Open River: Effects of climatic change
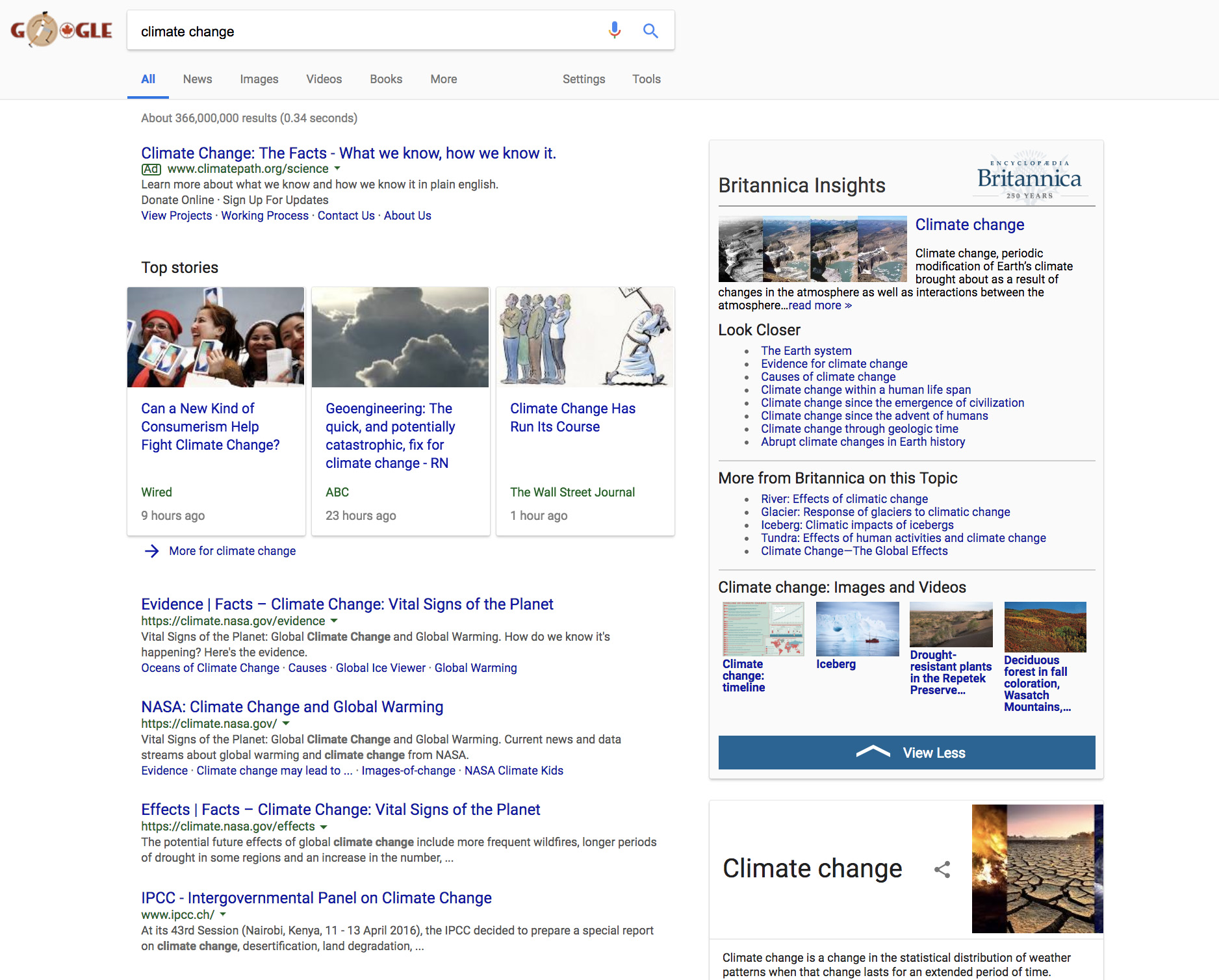Viewport: 1219px width, 980px height. click(x=845, y=499)
